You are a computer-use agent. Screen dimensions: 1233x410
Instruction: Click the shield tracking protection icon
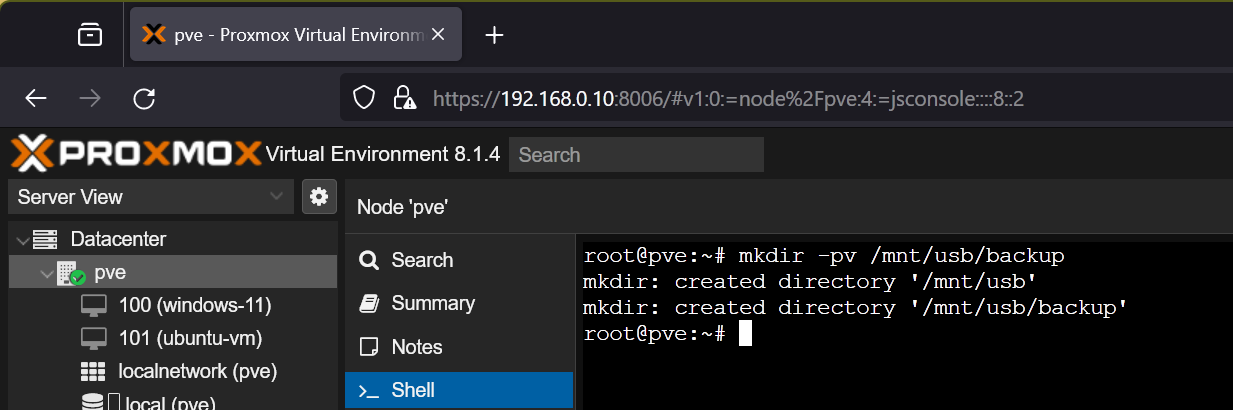pos(365,98)
